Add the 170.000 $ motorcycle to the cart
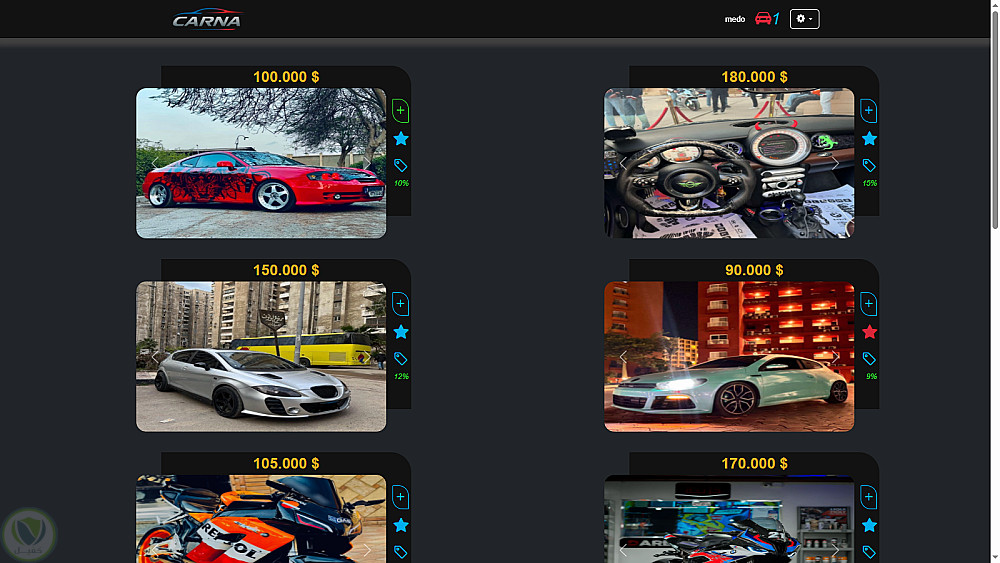The image size is (1000, 563). (x=869, y=497)
